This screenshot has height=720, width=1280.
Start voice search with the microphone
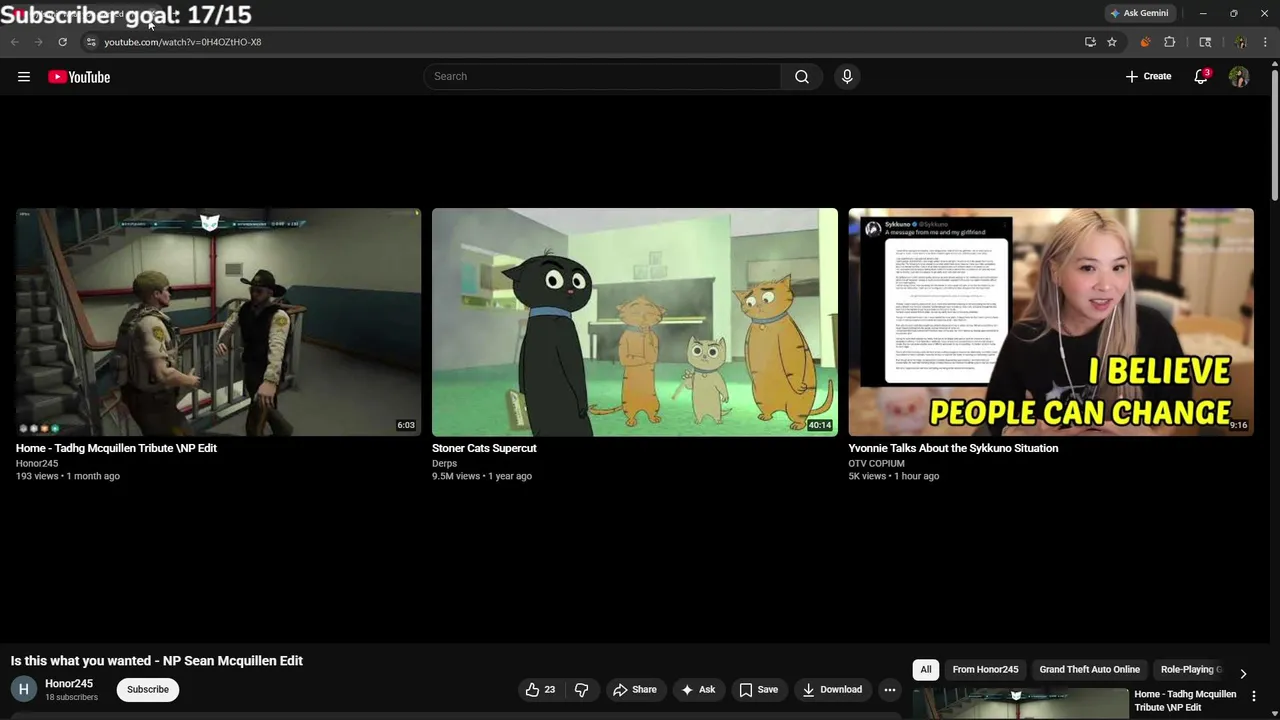(x=847, y=77)
